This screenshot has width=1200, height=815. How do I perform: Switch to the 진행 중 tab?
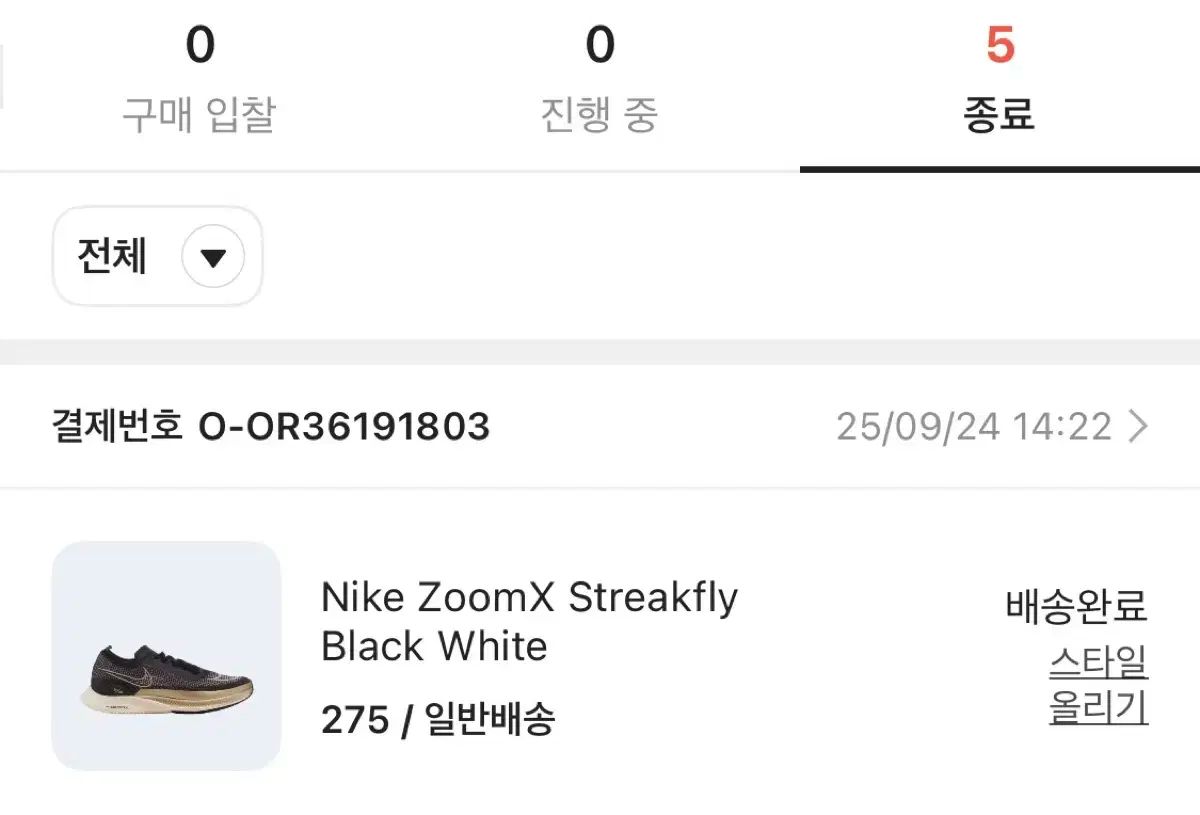(599, 115)
